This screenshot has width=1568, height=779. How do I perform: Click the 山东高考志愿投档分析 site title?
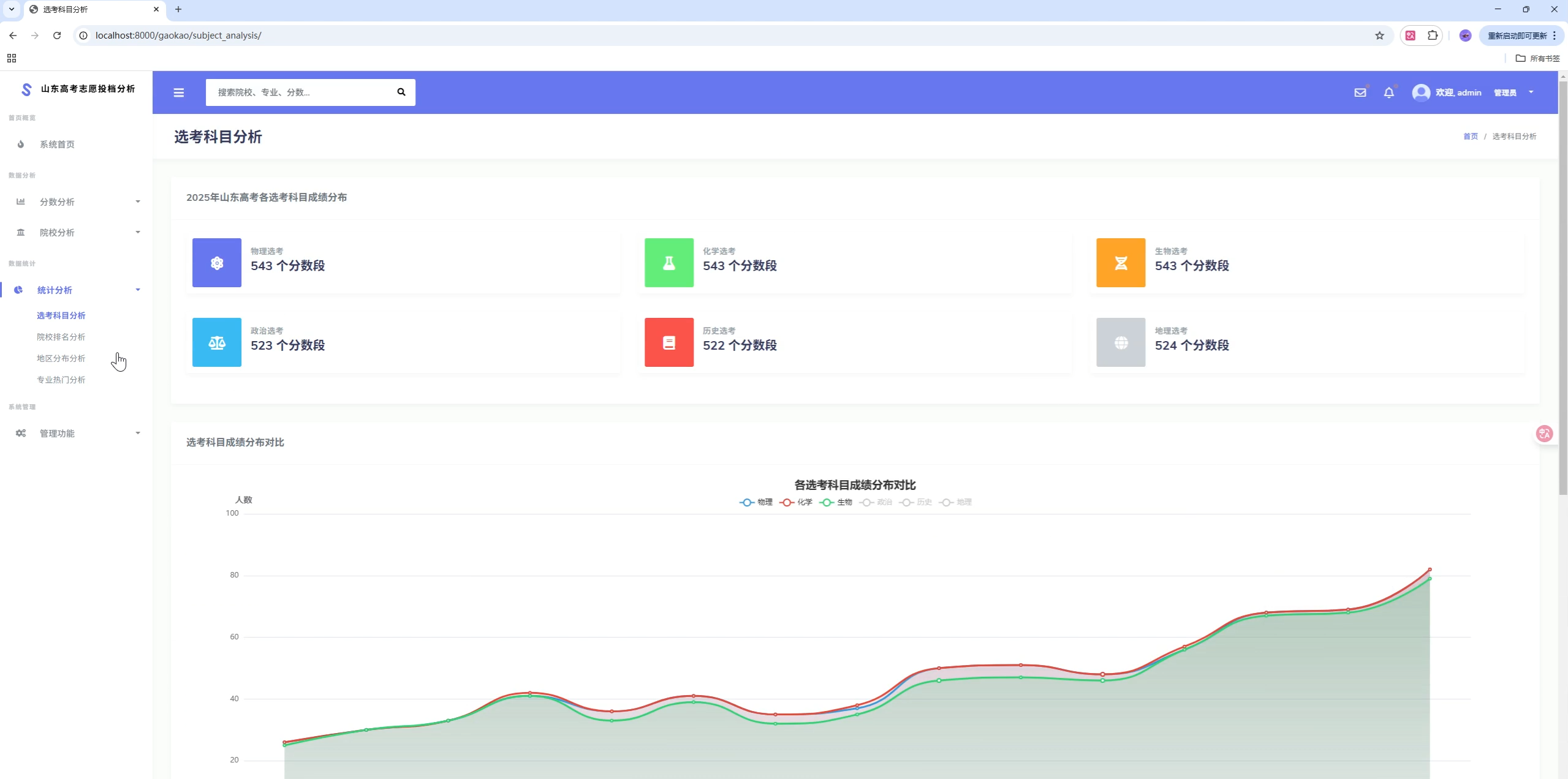88,89
